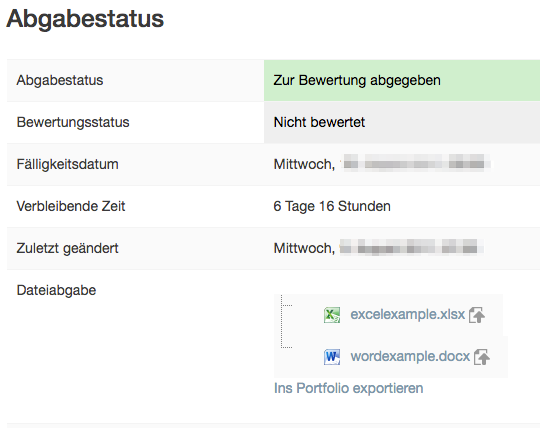
Task: Click the Dateiabgabe row label
Action: (56, 290)
